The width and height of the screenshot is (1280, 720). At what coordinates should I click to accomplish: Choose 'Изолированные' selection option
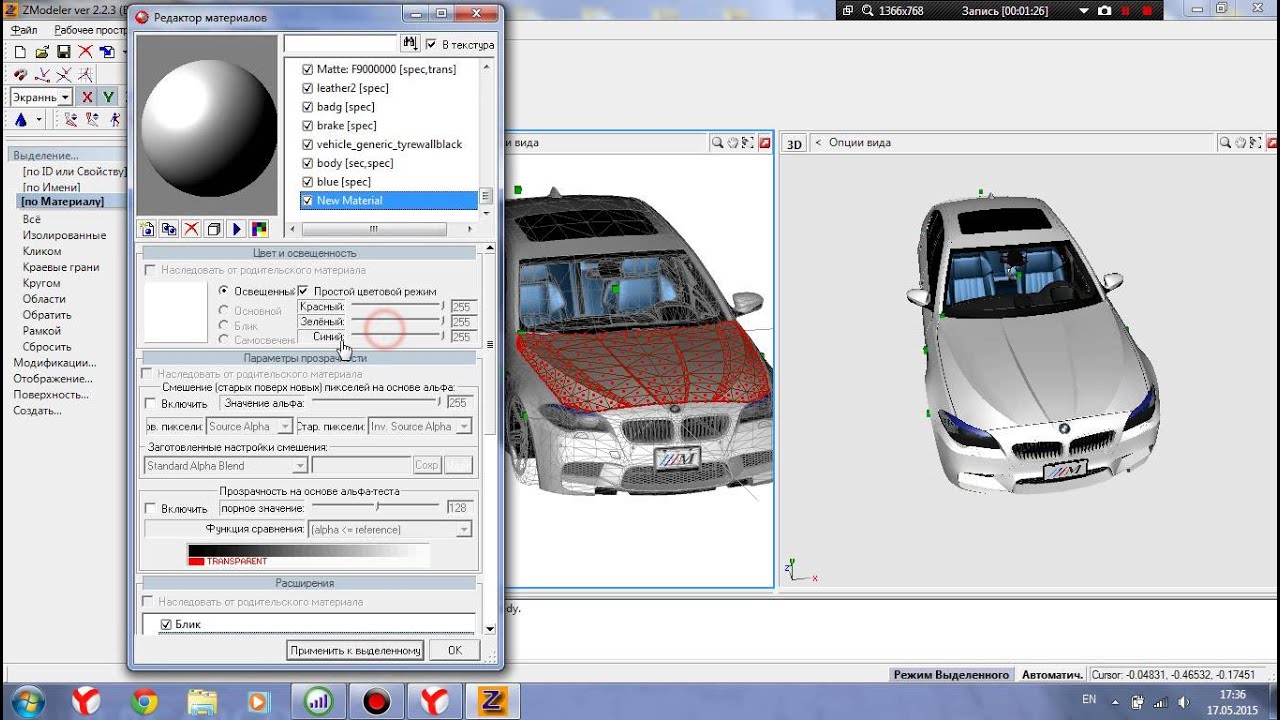[x=64, y=235]
